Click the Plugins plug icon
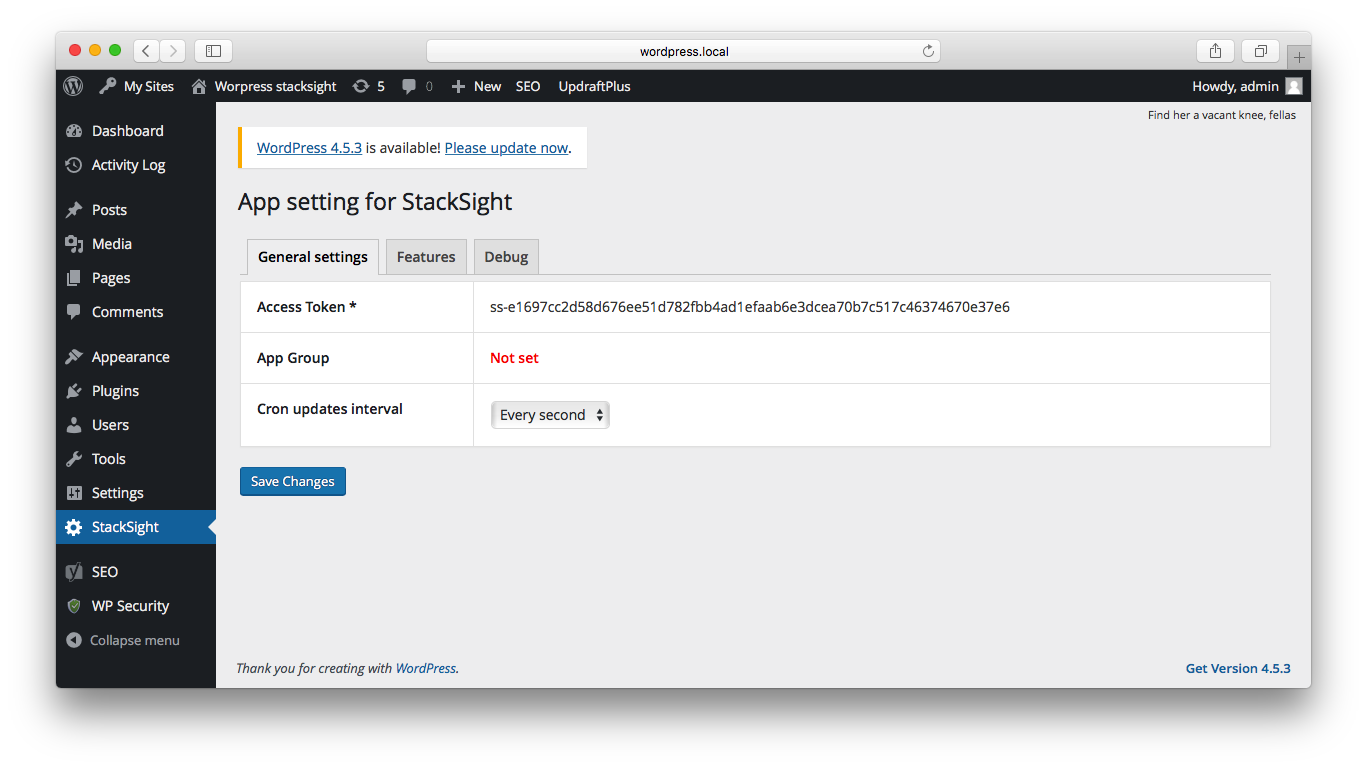This screenshot has height=768, width=1367. coord(74,391)
